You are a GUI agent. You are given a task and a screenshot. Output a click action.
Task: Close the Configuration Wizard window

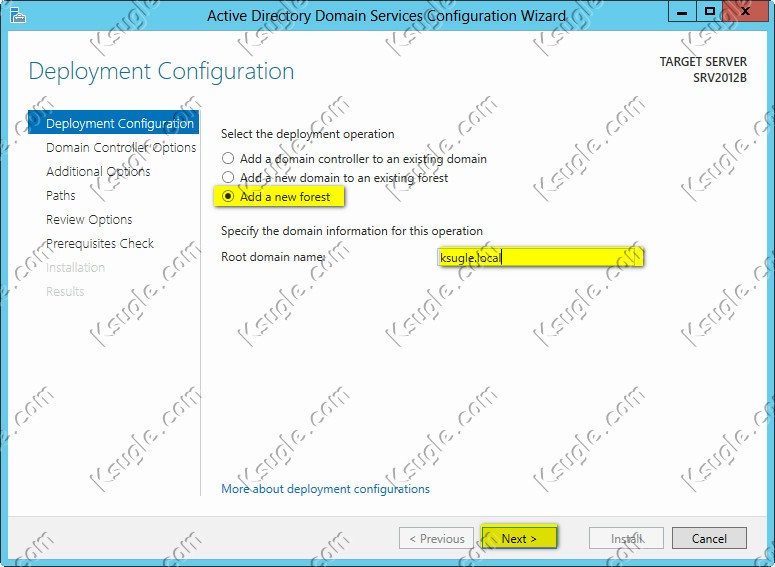[745, 11]
